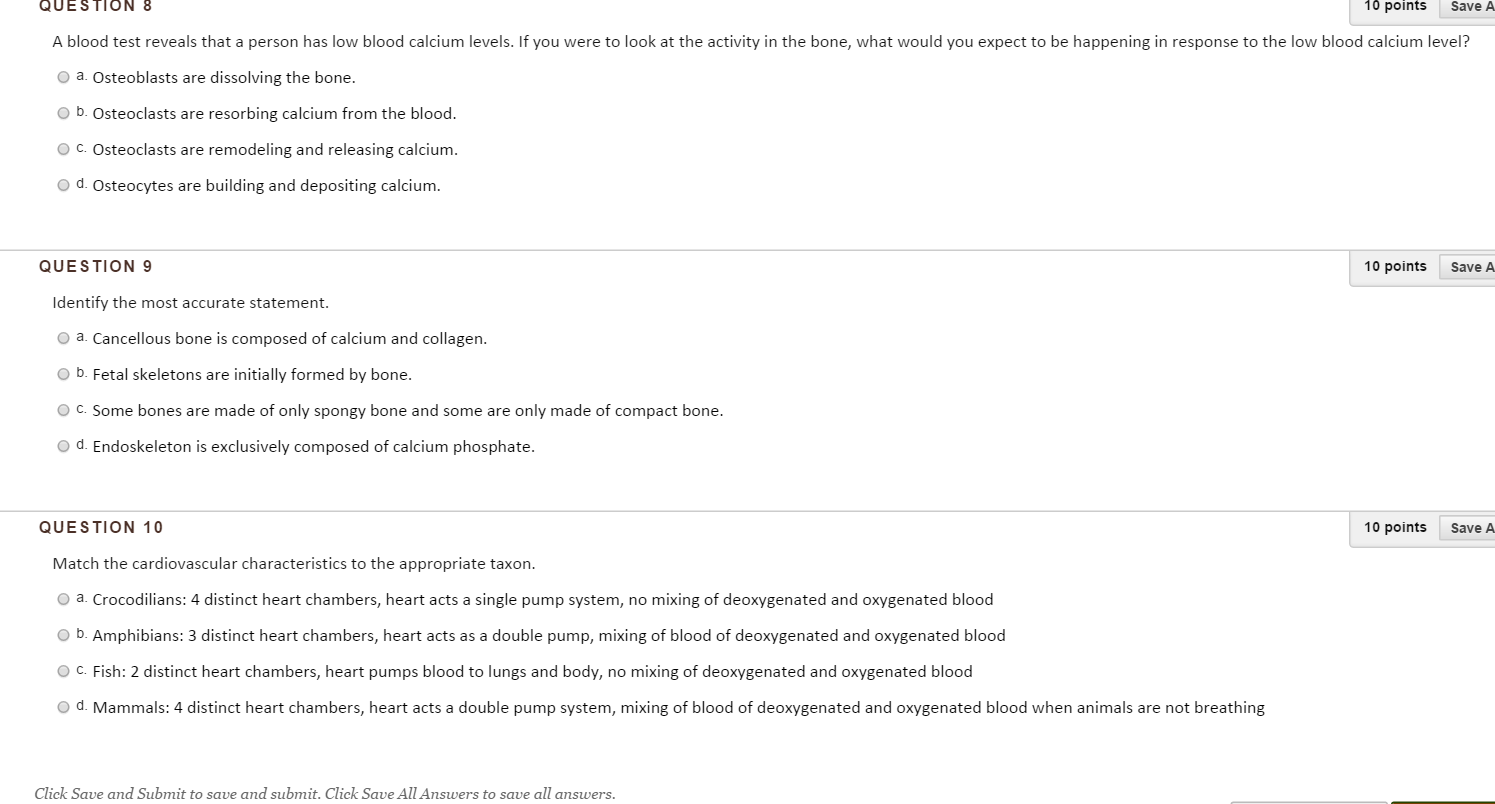Choose the Amphibians answer in Question 10
This screenshot has width=1495, height=804.
pyautogui.click(x=63, y=634)
